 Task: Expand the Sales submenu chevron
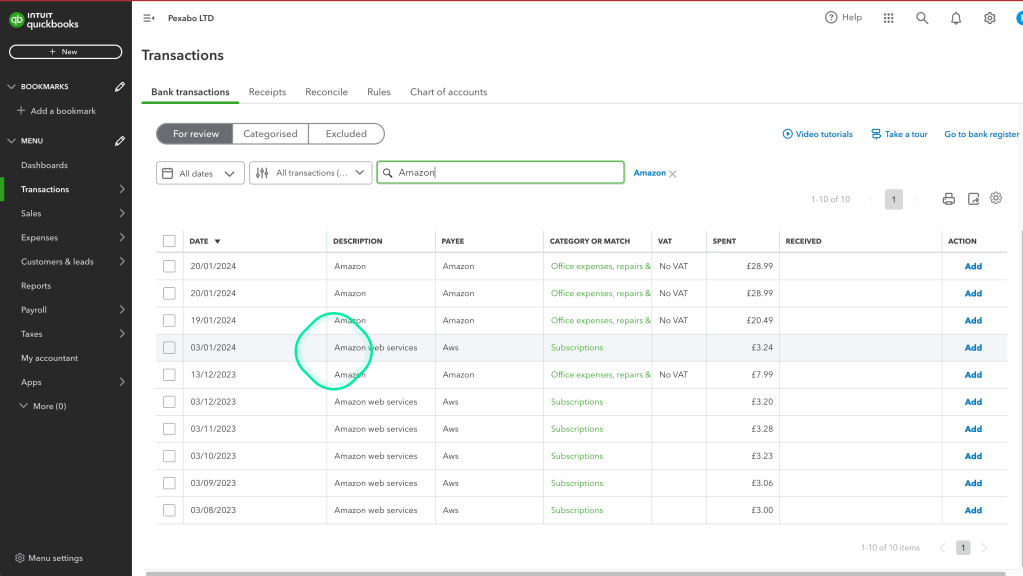click(121, 213)
